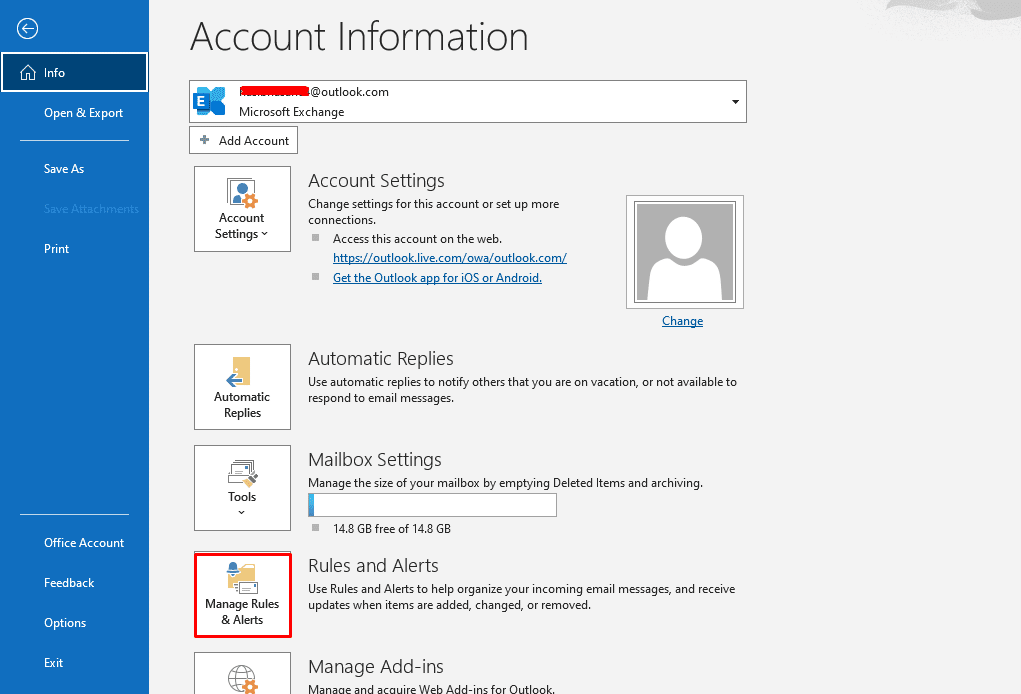
Task: Click the '14.8 GB free of 14.8 GB' text
Action: pyautogui.click(x=392, y=529)
